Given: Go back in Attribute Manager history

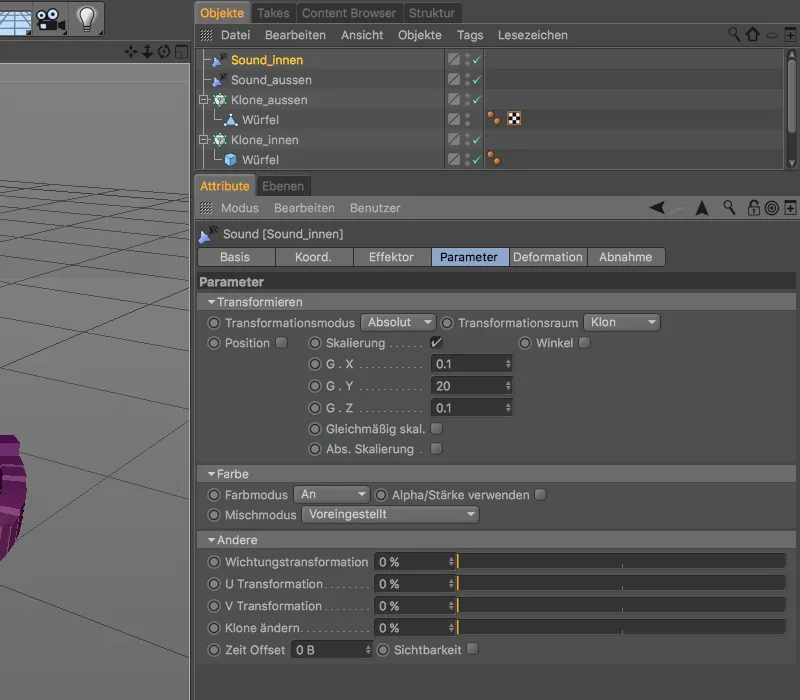Looking at the screenshot, I should pos(658,208).
